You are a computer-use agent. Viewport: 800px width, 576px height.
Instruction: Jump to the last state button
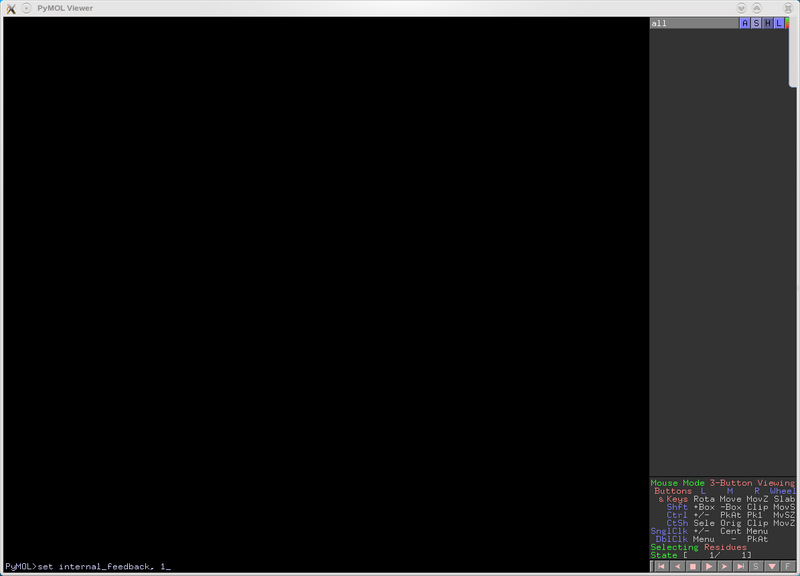(740, 566)
